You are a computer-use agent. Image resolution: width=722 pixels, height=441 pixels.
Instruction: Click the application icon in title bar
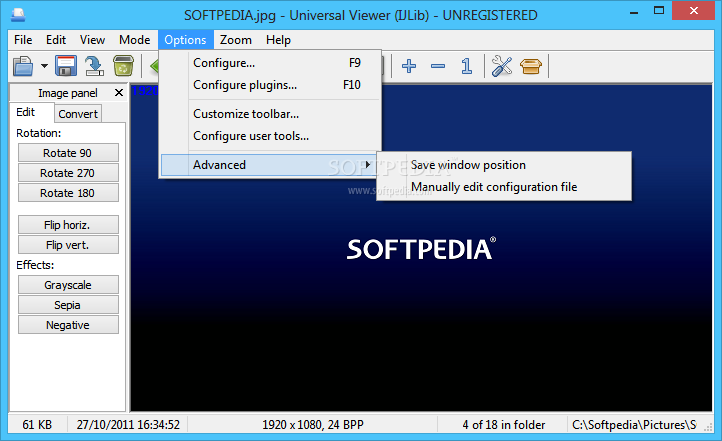18,15
